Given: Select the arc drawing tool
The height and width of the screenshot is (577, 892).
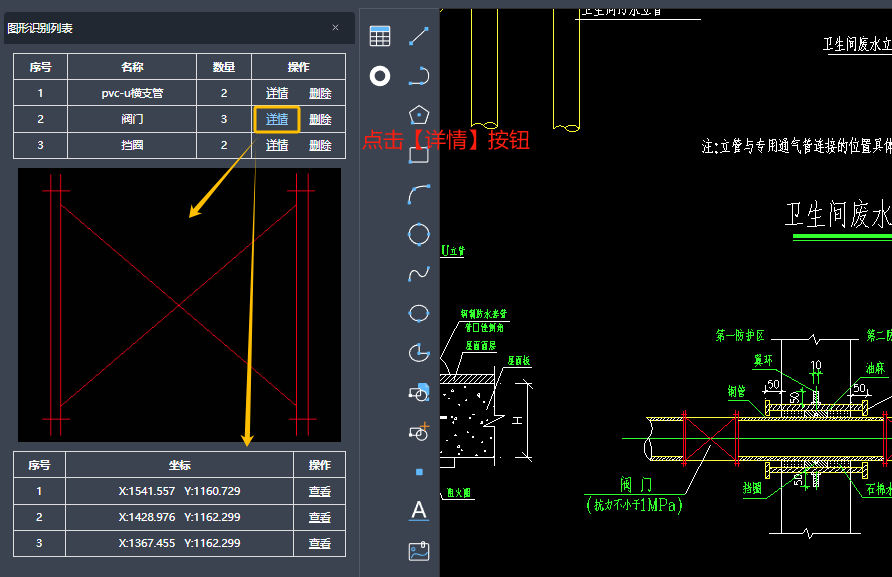Looking at the screenshot, I should pos(419,194).
